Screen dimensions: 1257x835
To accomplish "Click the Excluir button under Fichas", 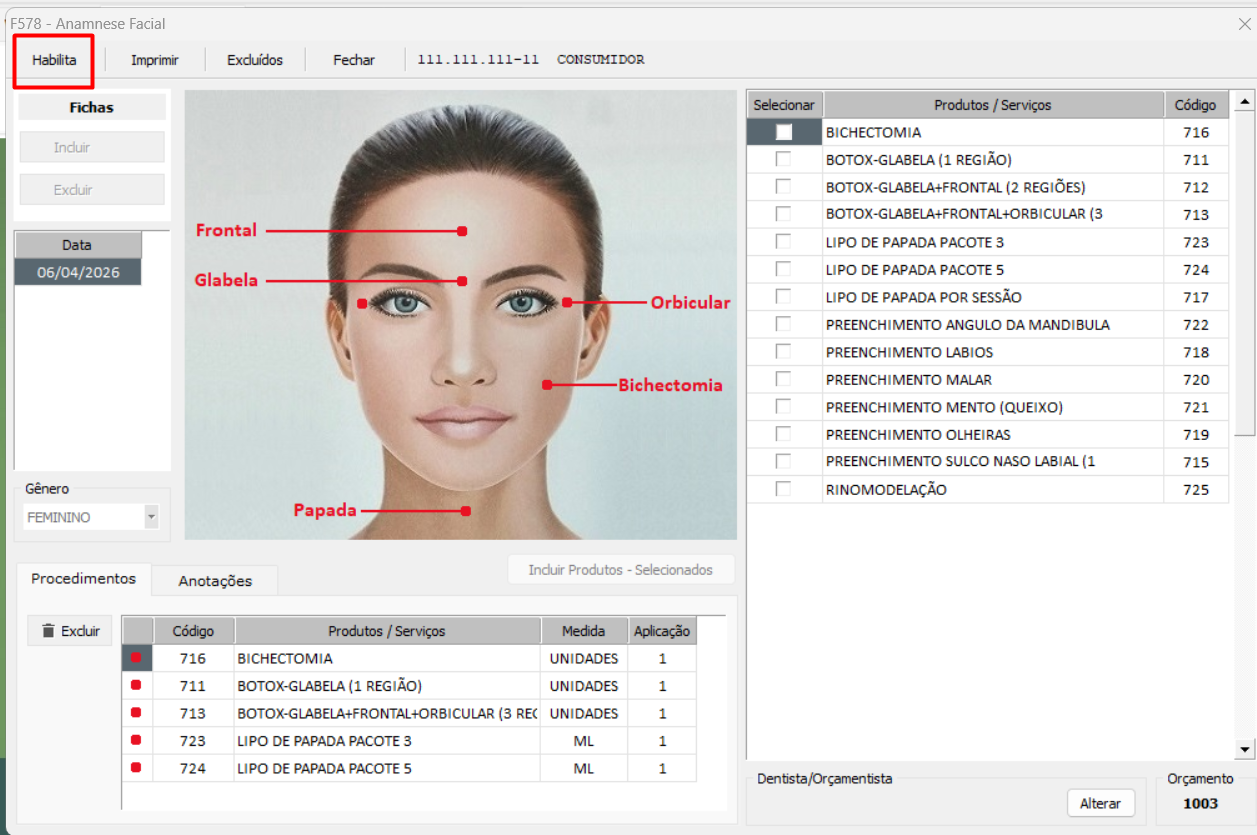I will (x=92, y=190).
